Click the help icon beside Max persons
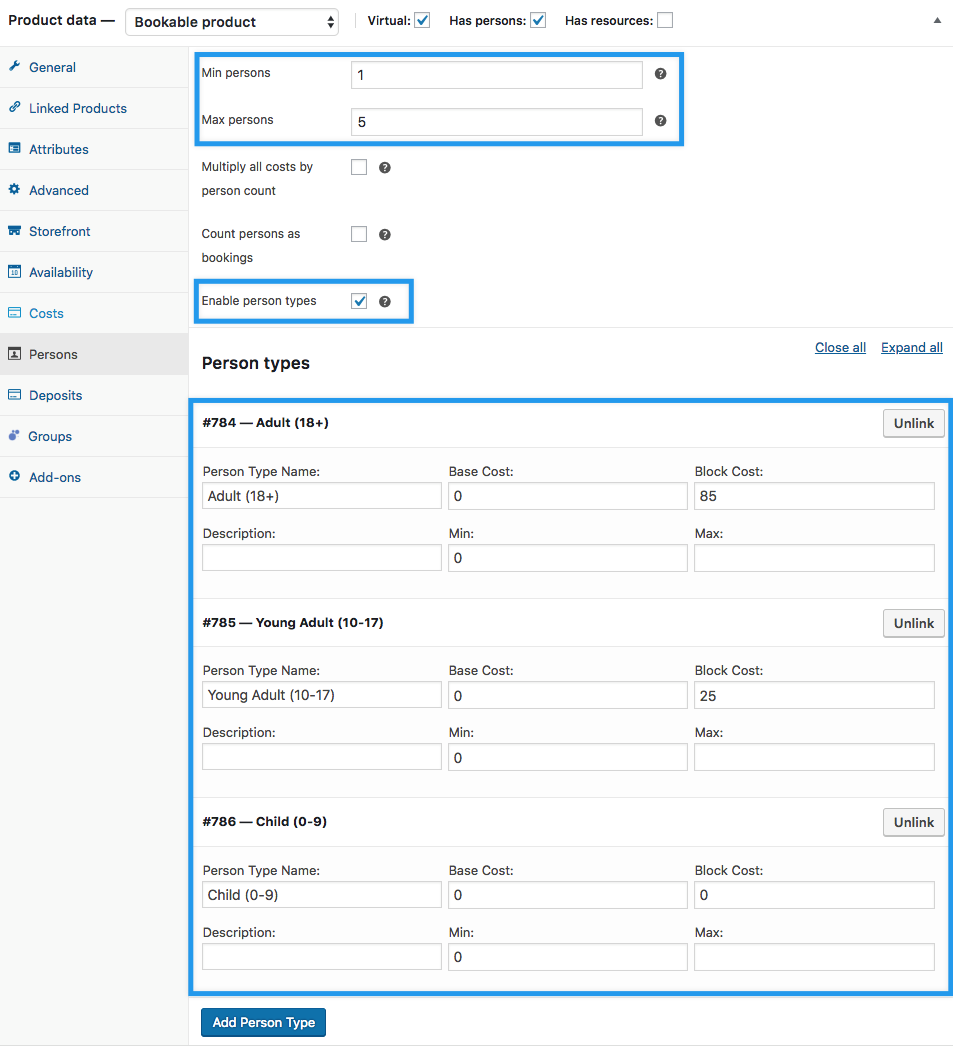Image resolution: width=953 pixels, height=1046 pixels. point(660,121)
